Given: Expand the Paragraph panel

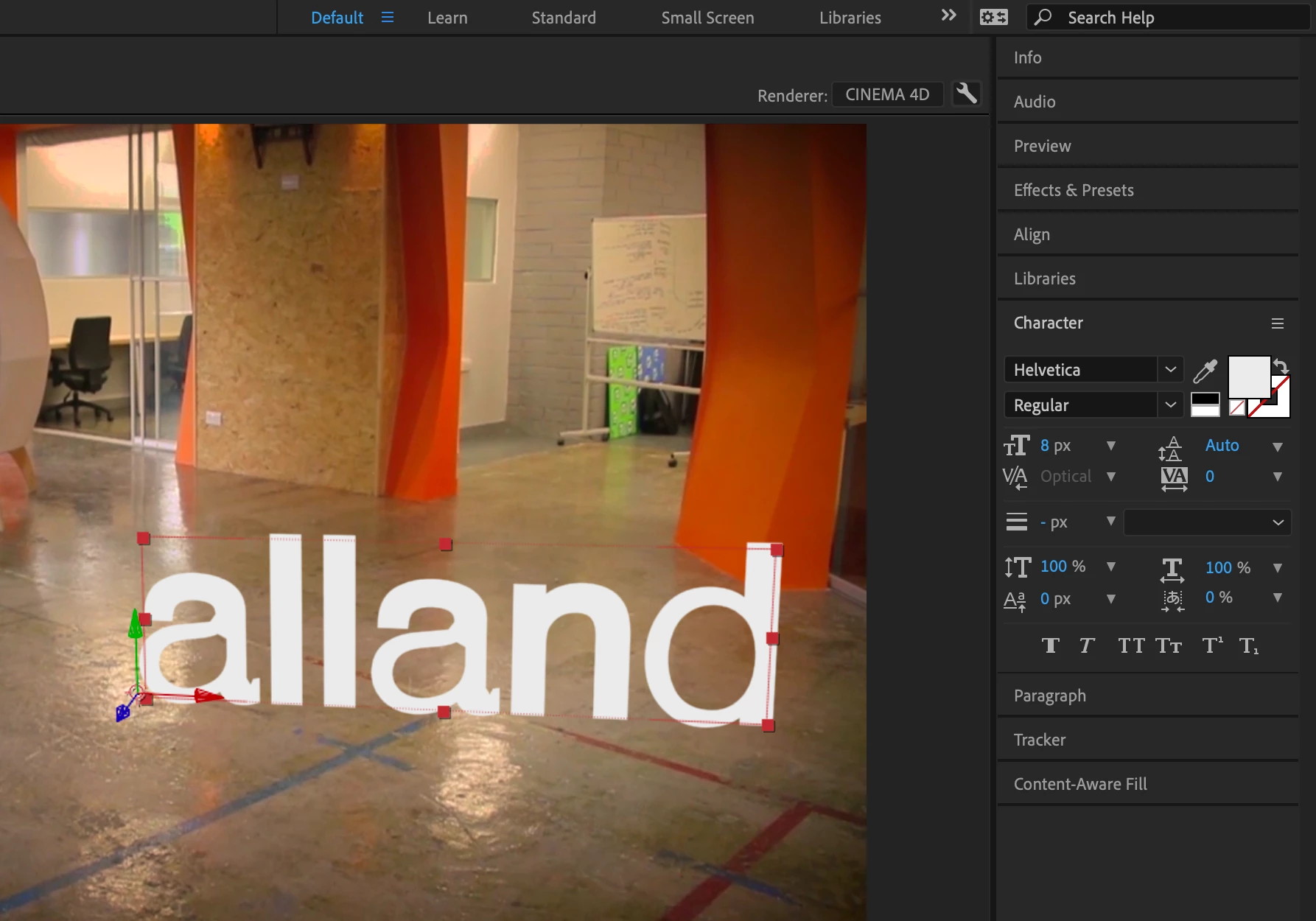Looking at the screenshot, I should tap(1147, 696).
